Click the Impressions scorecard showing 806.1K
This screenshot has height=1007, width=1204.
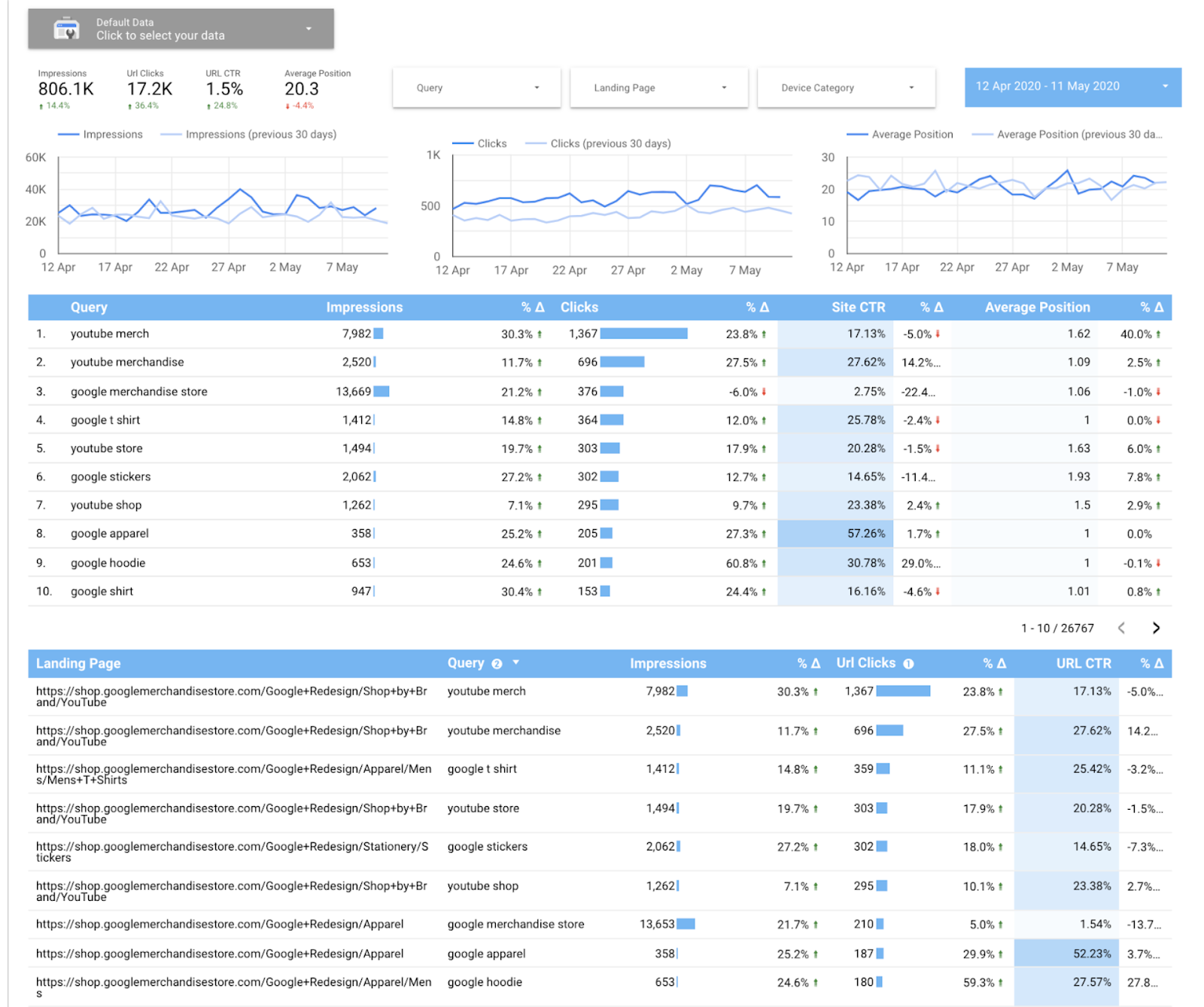tap(65, 90)
